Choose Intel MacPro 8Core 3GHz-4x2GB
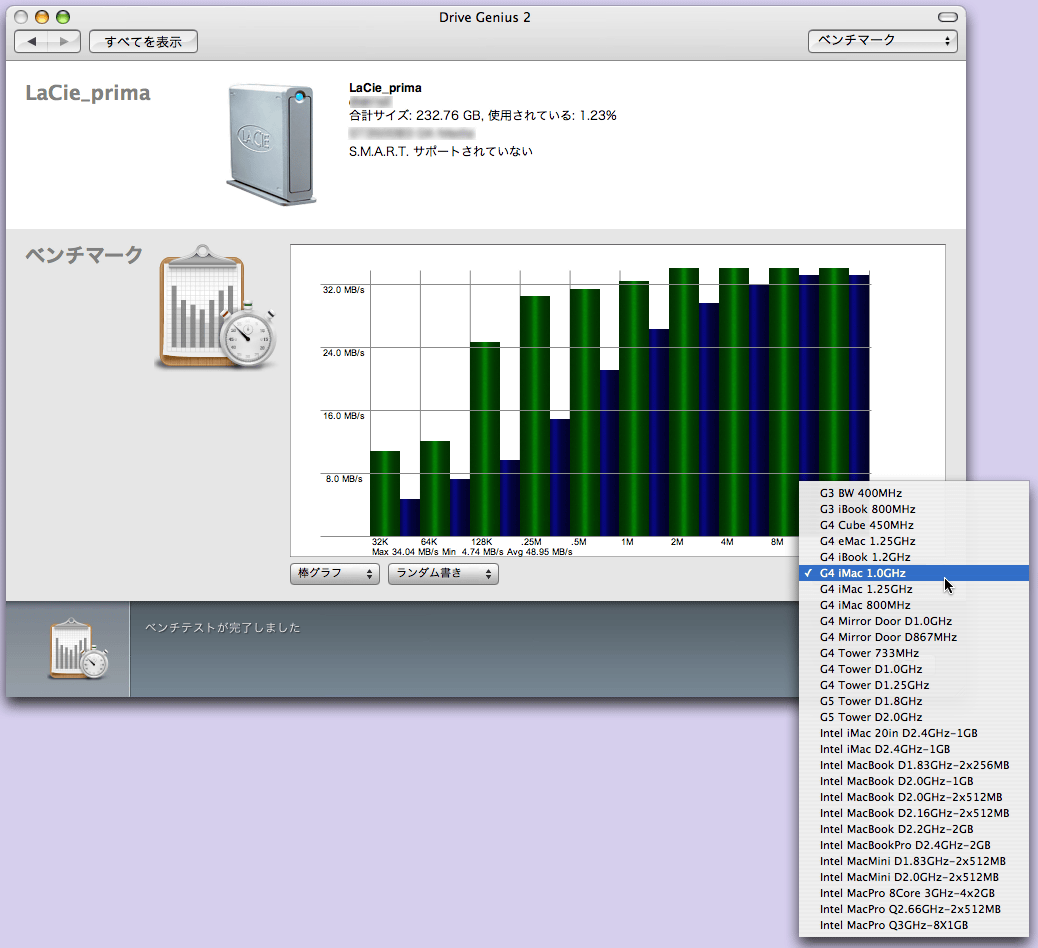Screen dimensions: 1038x948 (x=914, y=893)
